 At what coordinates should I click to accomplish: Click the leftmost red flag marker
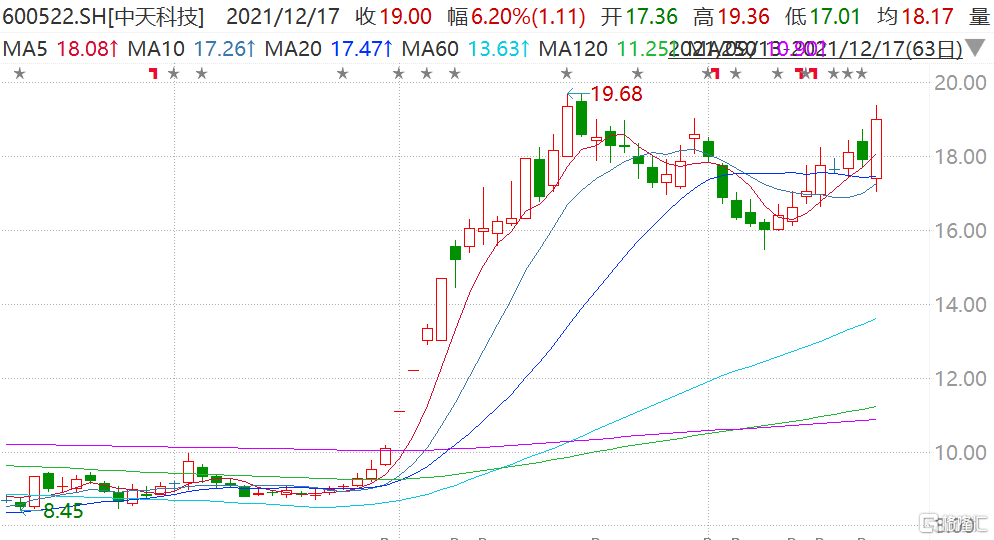pyautogui.click(x=153, y=73)
